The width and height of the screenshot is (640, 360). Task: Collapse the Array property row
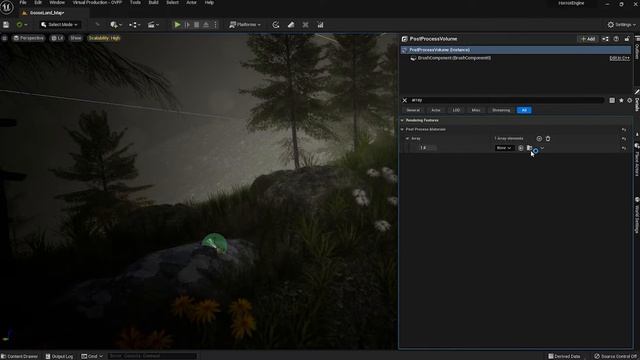click(x=407, y=139)
